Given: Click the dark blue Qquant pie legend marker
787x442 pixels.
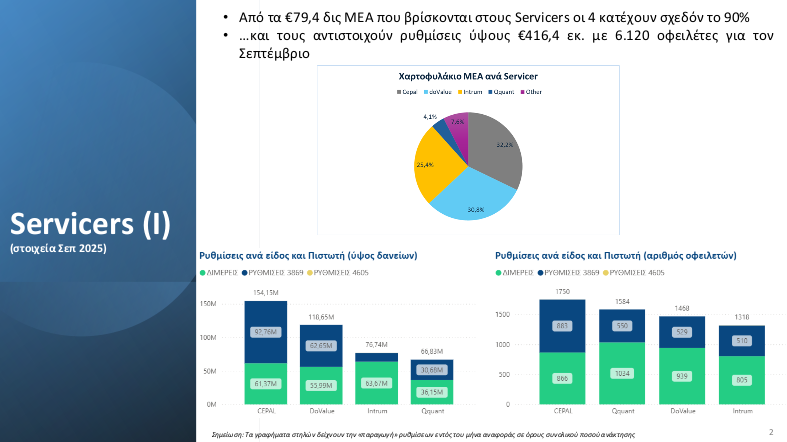Looking at the screenshot, I should (489, 92).
